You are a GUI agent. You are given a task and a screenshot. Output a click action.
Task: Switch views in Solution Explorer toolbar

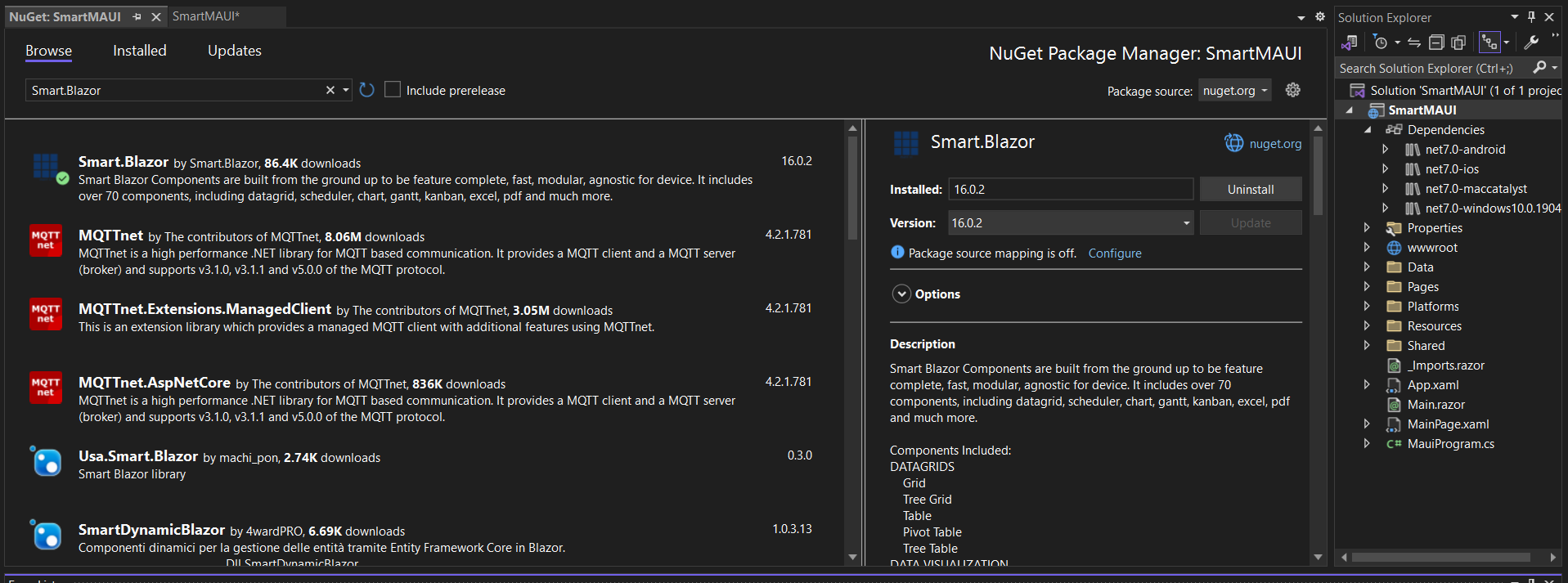pos(1350,43)
